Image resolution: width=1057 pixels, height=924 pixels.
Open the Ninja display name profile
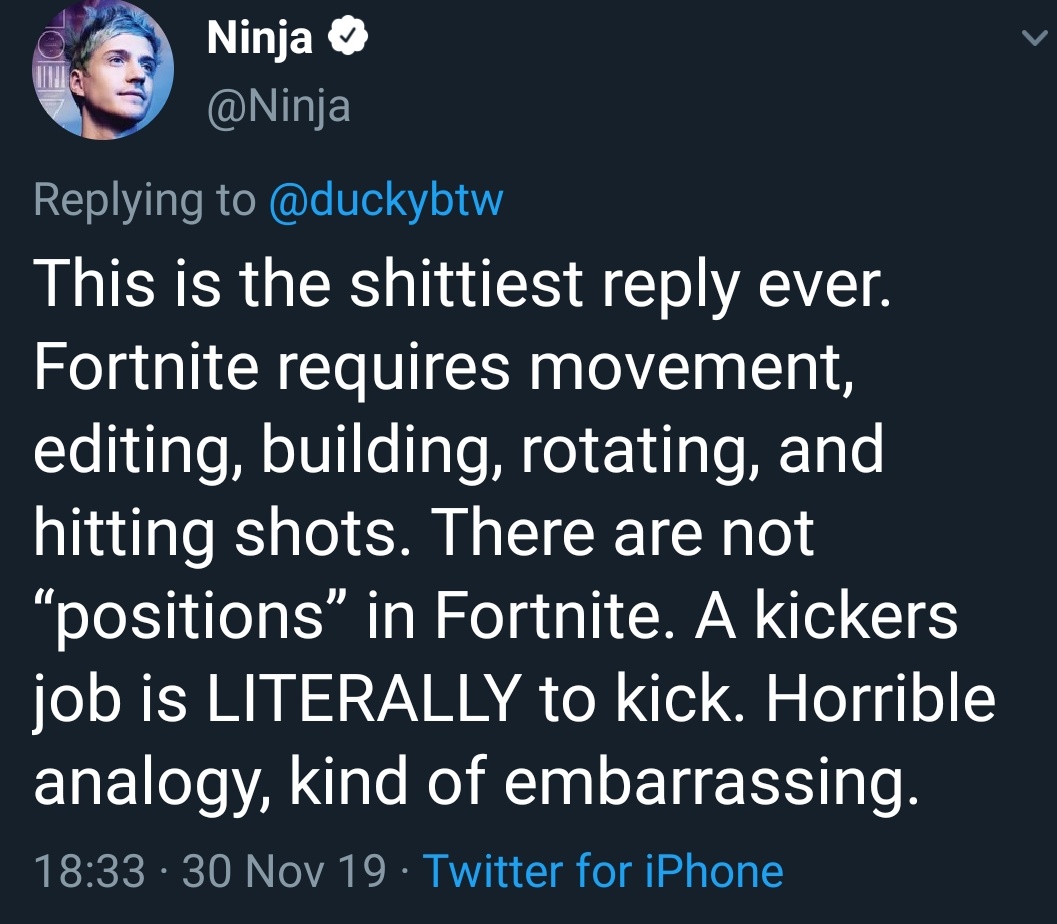(x=260, y=39)
